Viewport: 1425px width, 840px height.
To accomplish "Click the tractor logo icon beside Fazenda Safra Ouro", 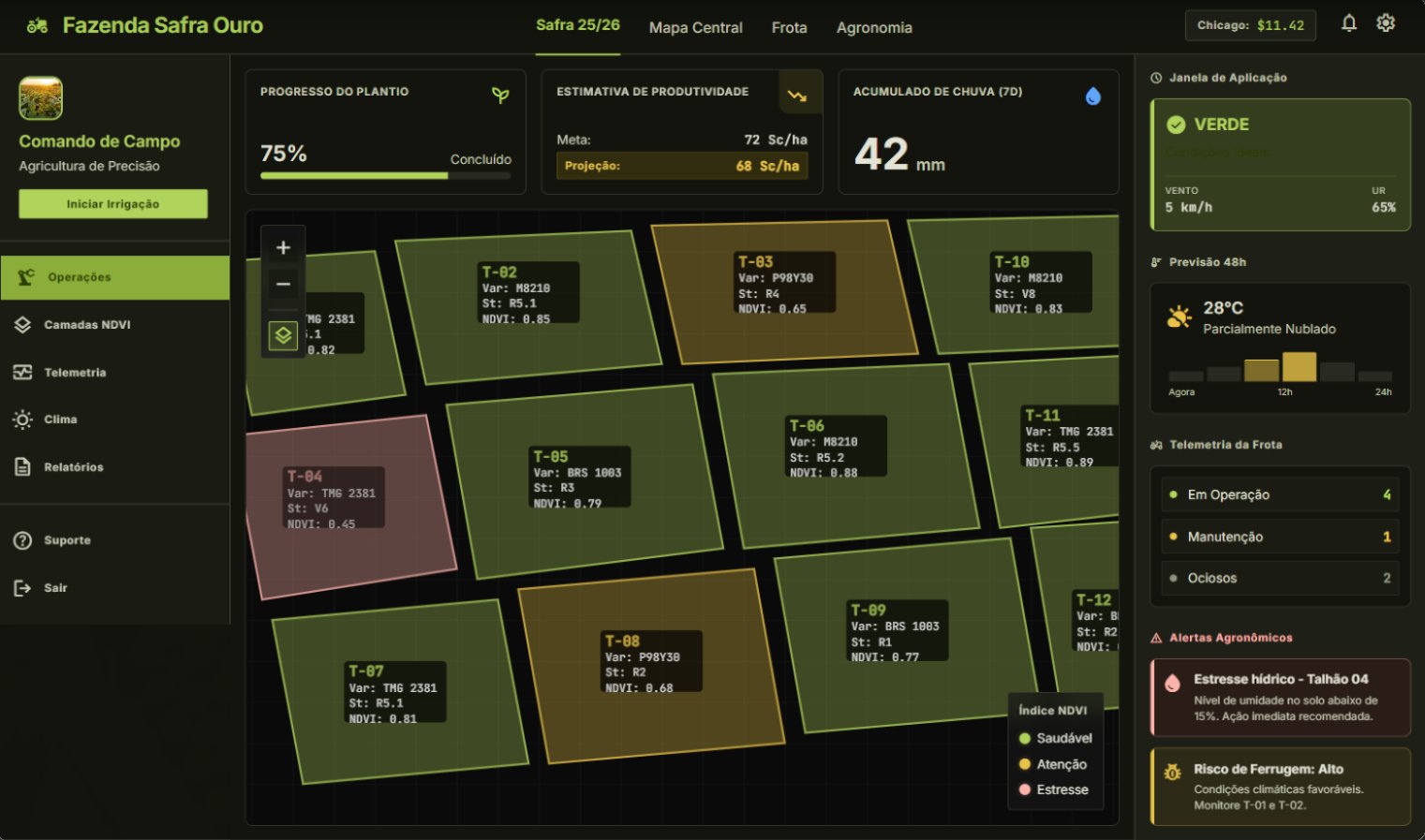I will coord(37,26).
